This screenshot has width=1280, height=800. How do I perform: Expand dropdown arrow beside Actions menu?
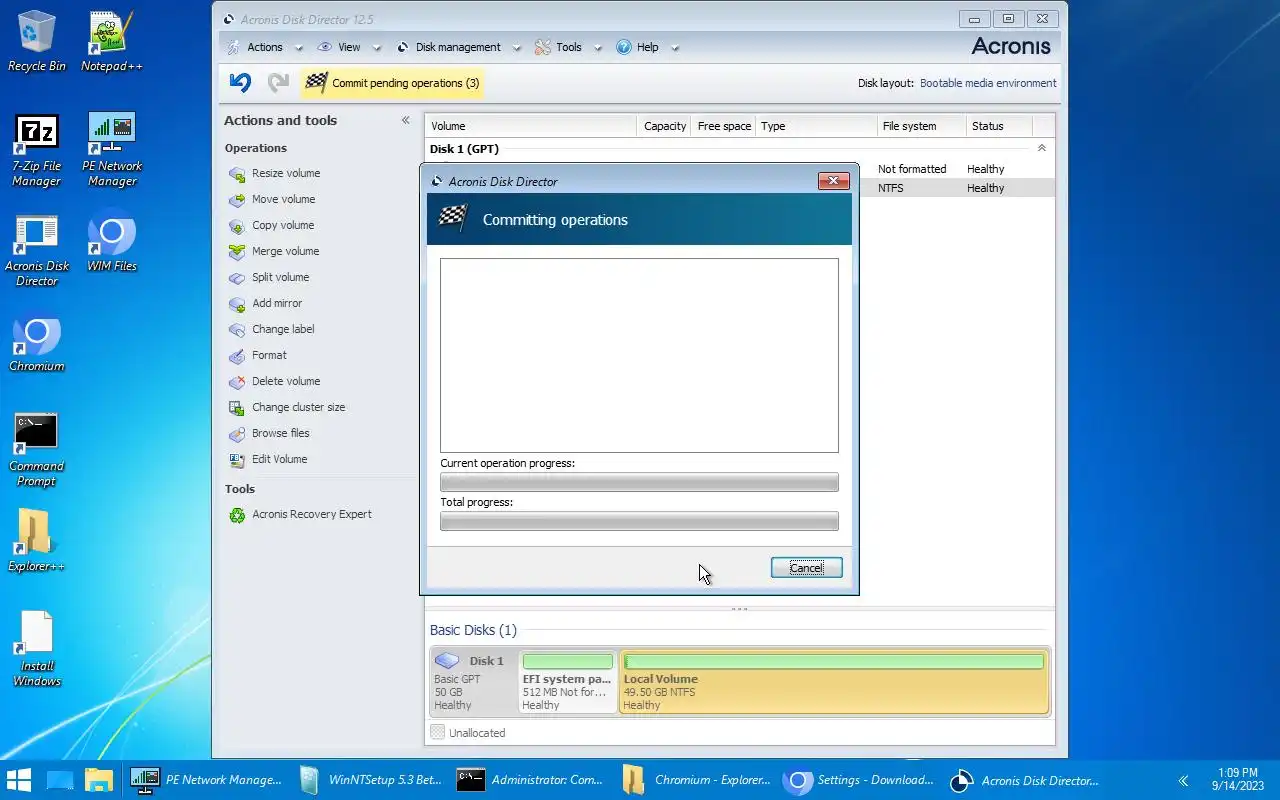coord(299,48)
